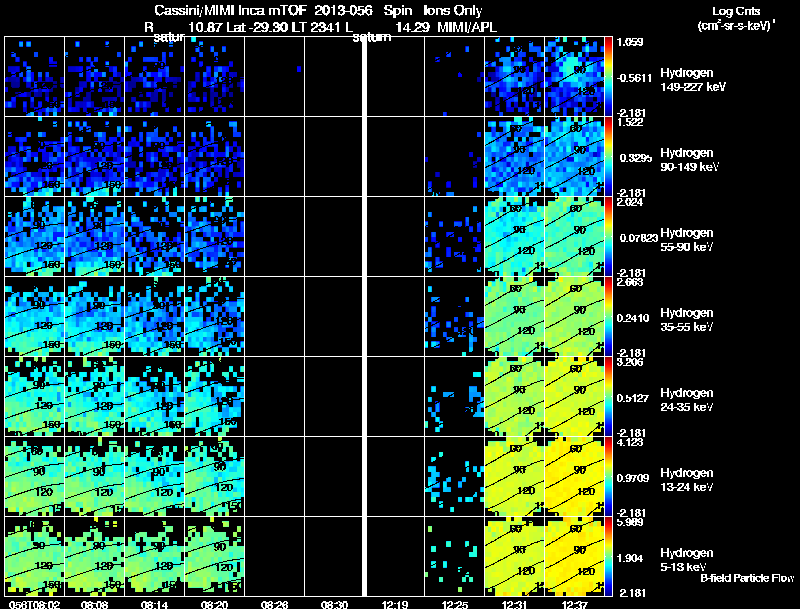The image size is (800, 609).
Task: Click the color scale bar for 149-227 keV
Action: (608, 77)
